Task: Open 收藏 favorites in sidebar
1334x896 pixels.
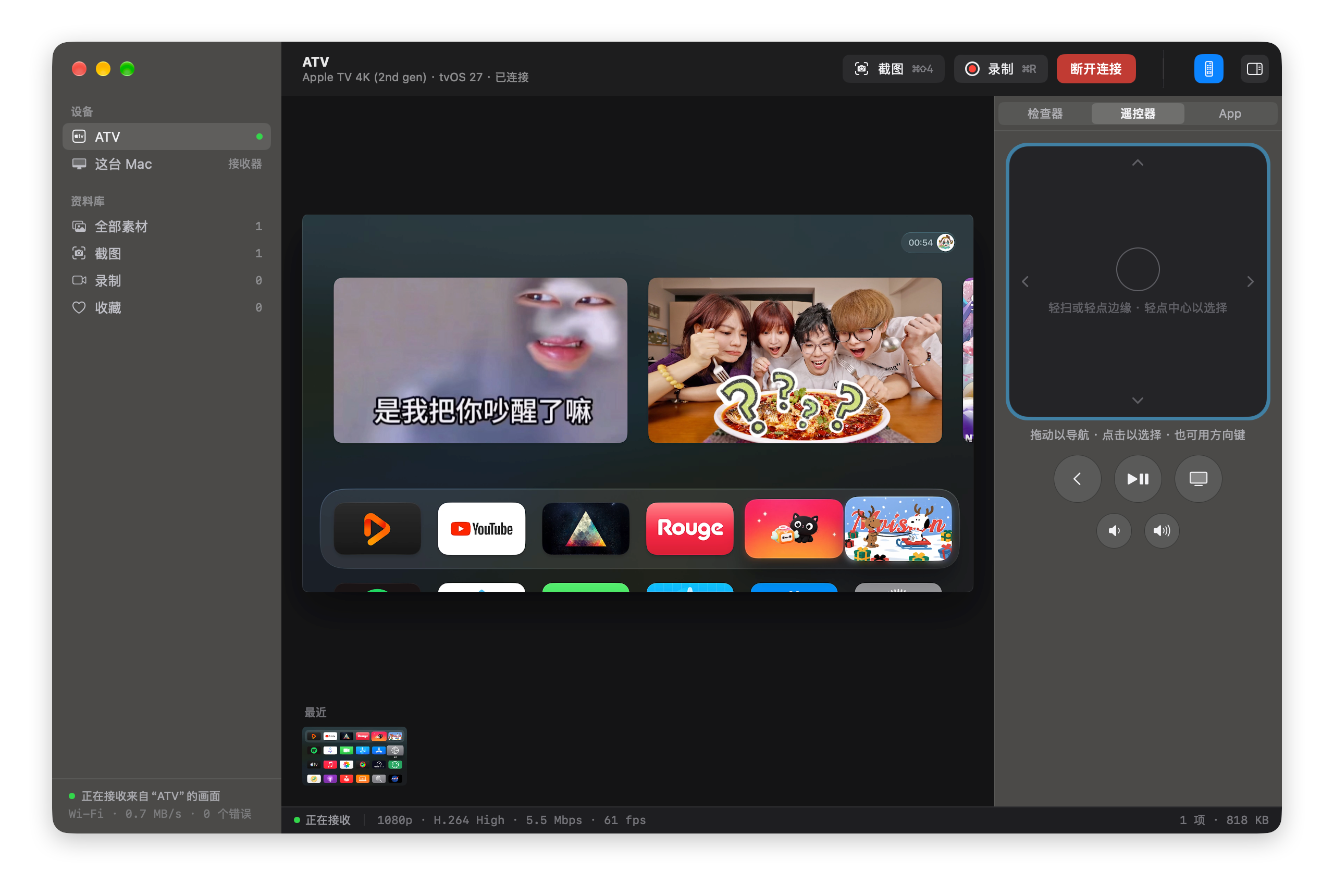Action: tap(167, 307)
